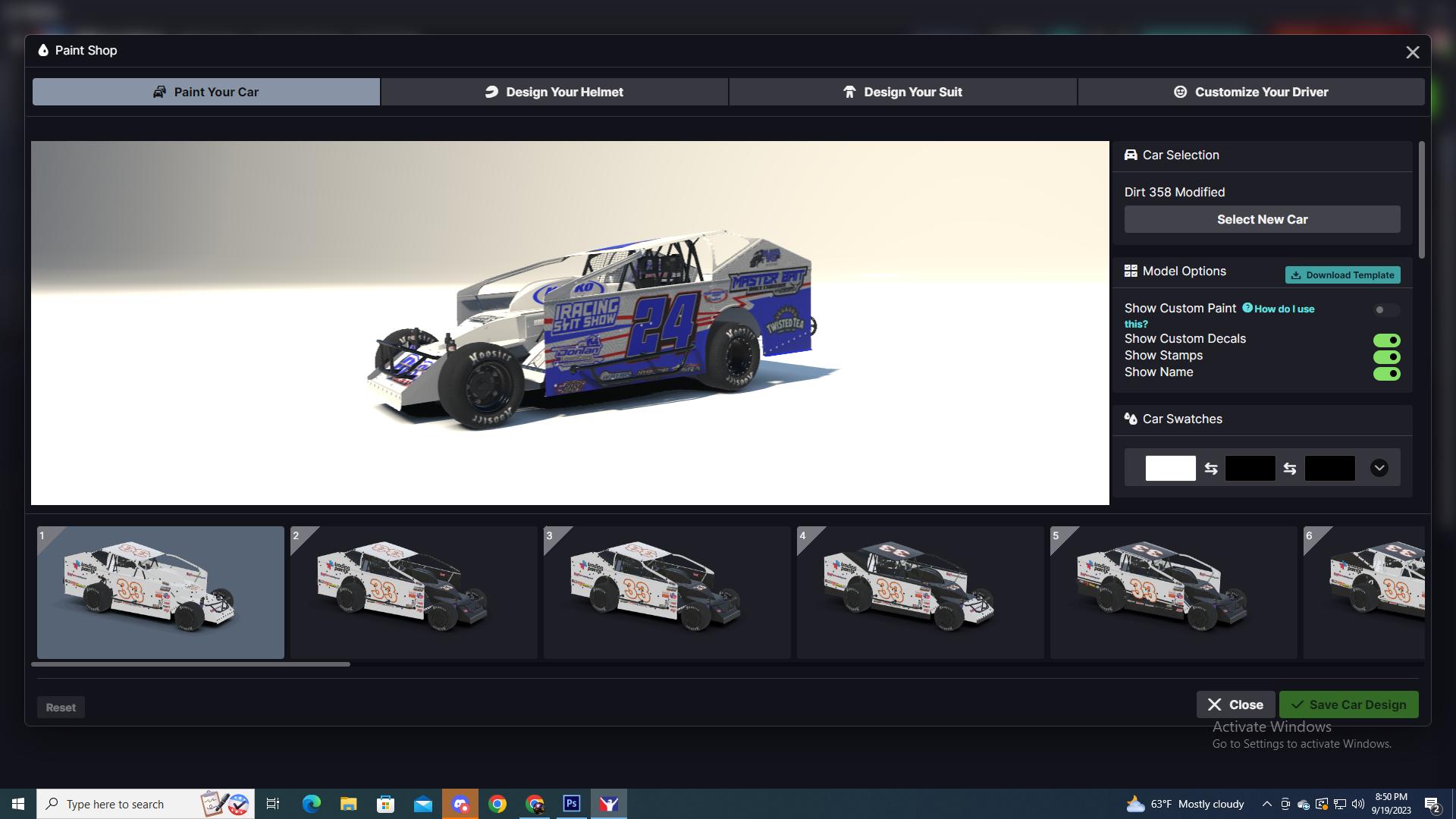Open Microsoft Store from the taskbar

coord(385,804)
